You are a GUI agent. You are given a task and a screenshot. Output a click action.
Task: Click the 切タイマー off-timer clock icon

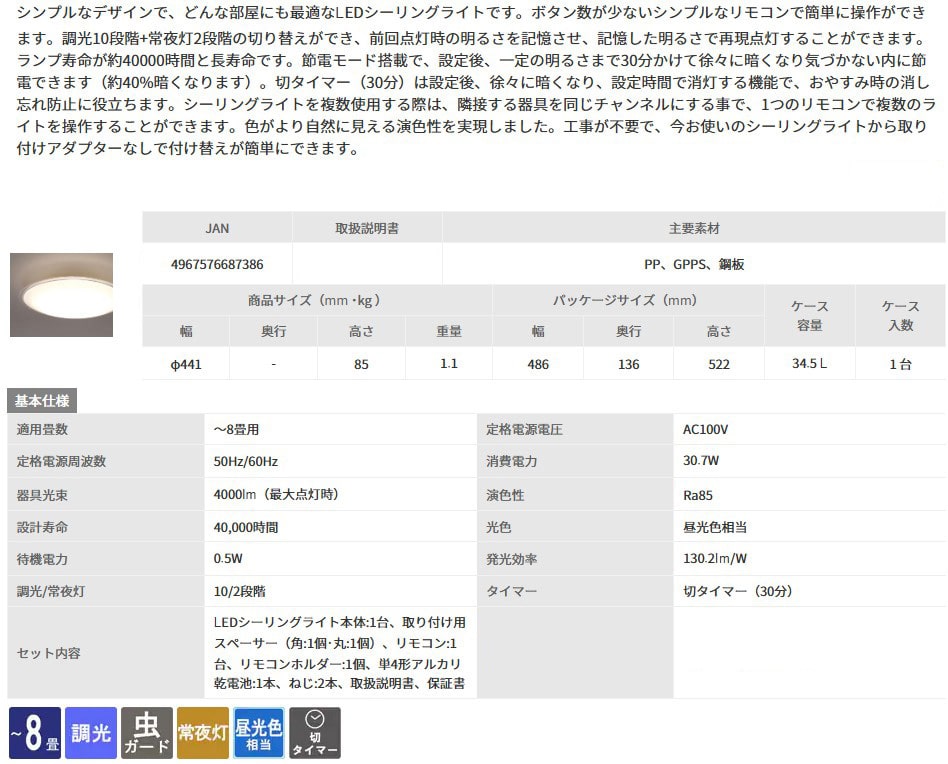[x=314, y=733]
